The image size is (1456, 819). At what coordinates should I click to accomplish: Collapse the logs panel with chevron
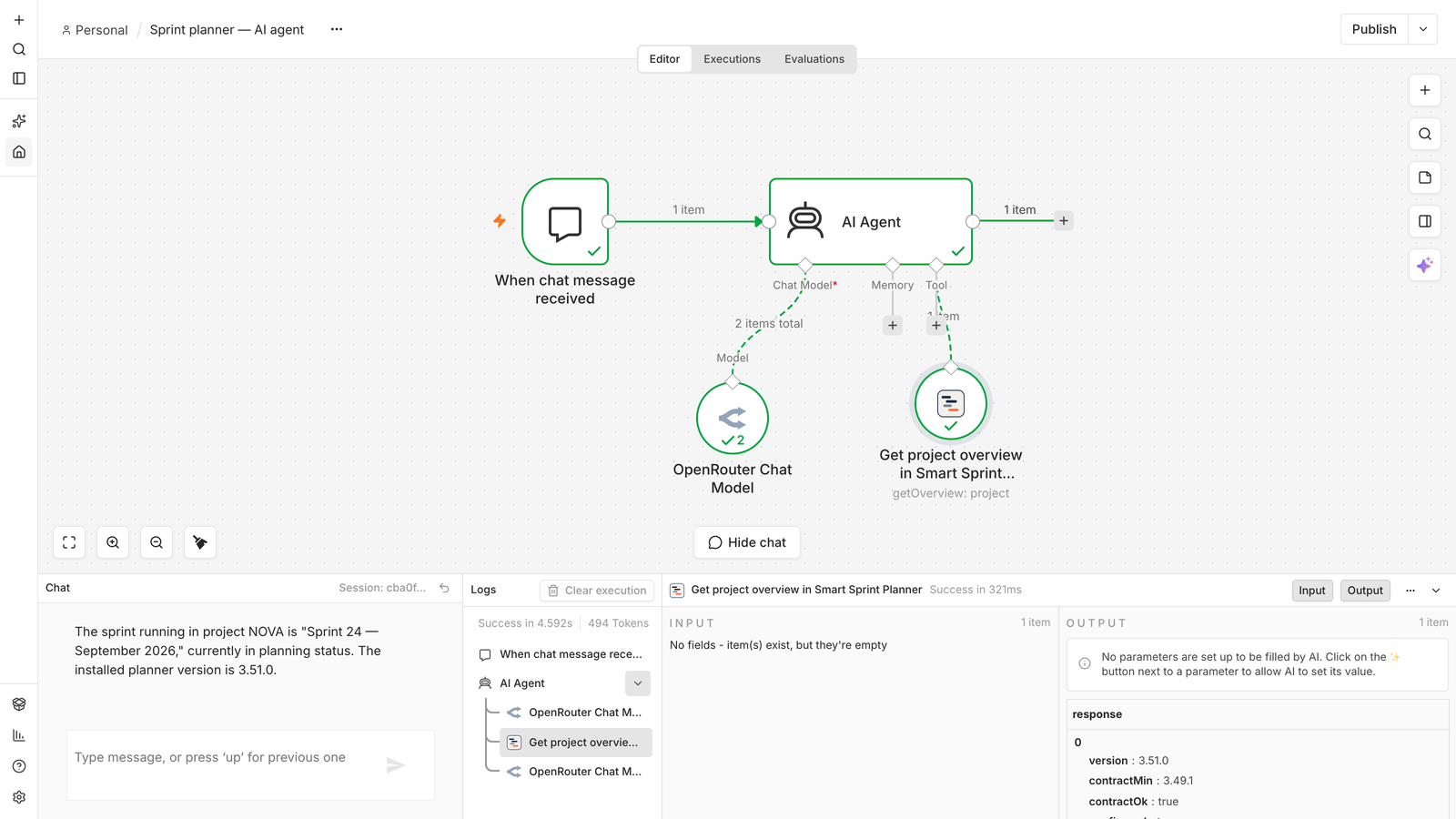pos(1436,591)
